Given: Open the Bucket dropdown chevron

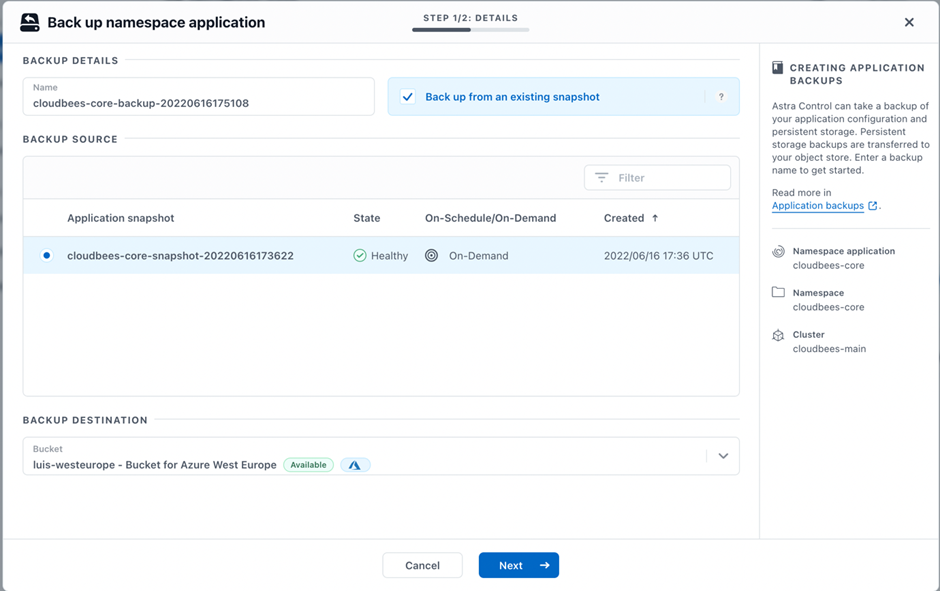Looking at the screenshot, I should (724, 456).
